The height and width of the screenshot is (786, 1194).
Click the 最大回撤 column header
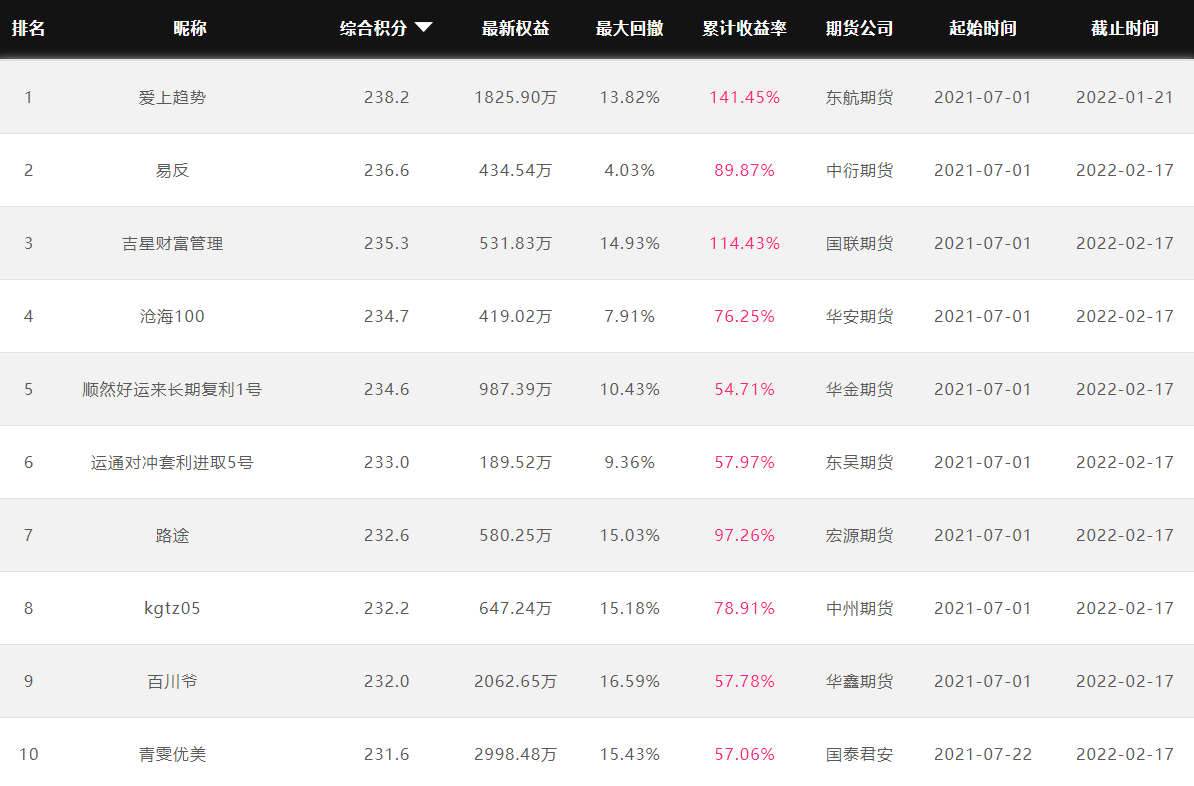click(630, 28)
